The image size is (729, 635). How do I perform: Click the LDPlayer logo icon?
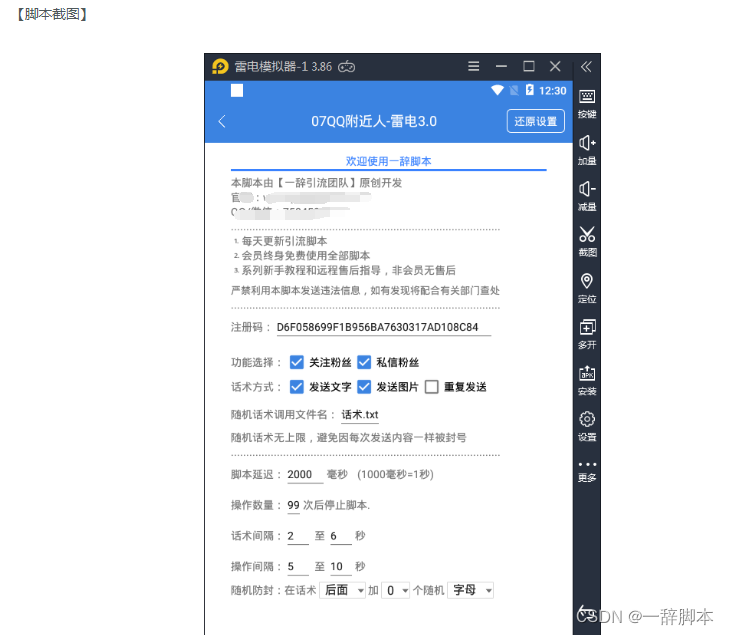click(220, 66)
